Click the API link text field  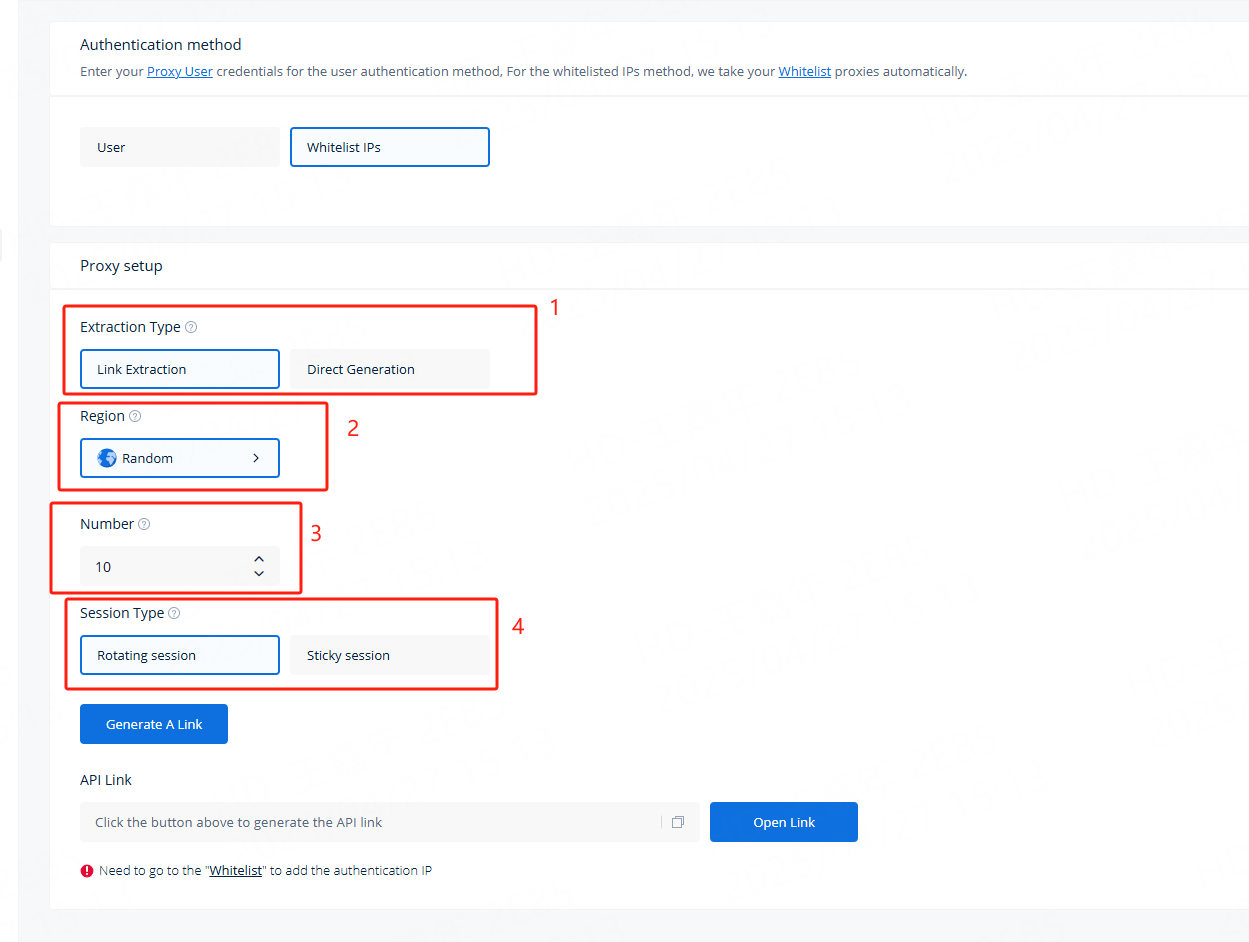370,822
